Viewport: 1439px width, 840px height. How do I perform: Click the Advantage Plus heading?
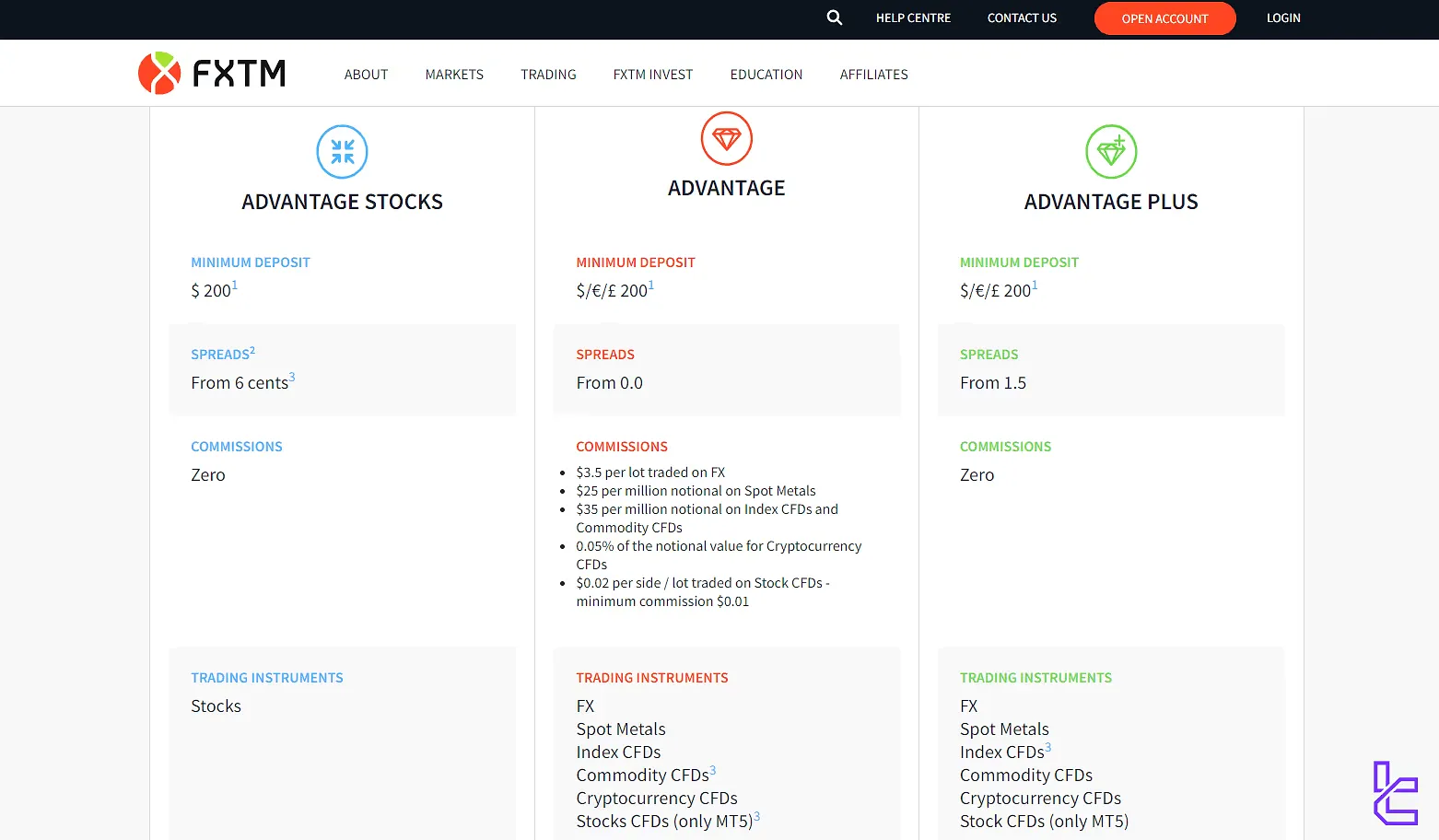tap(1111, 202)
